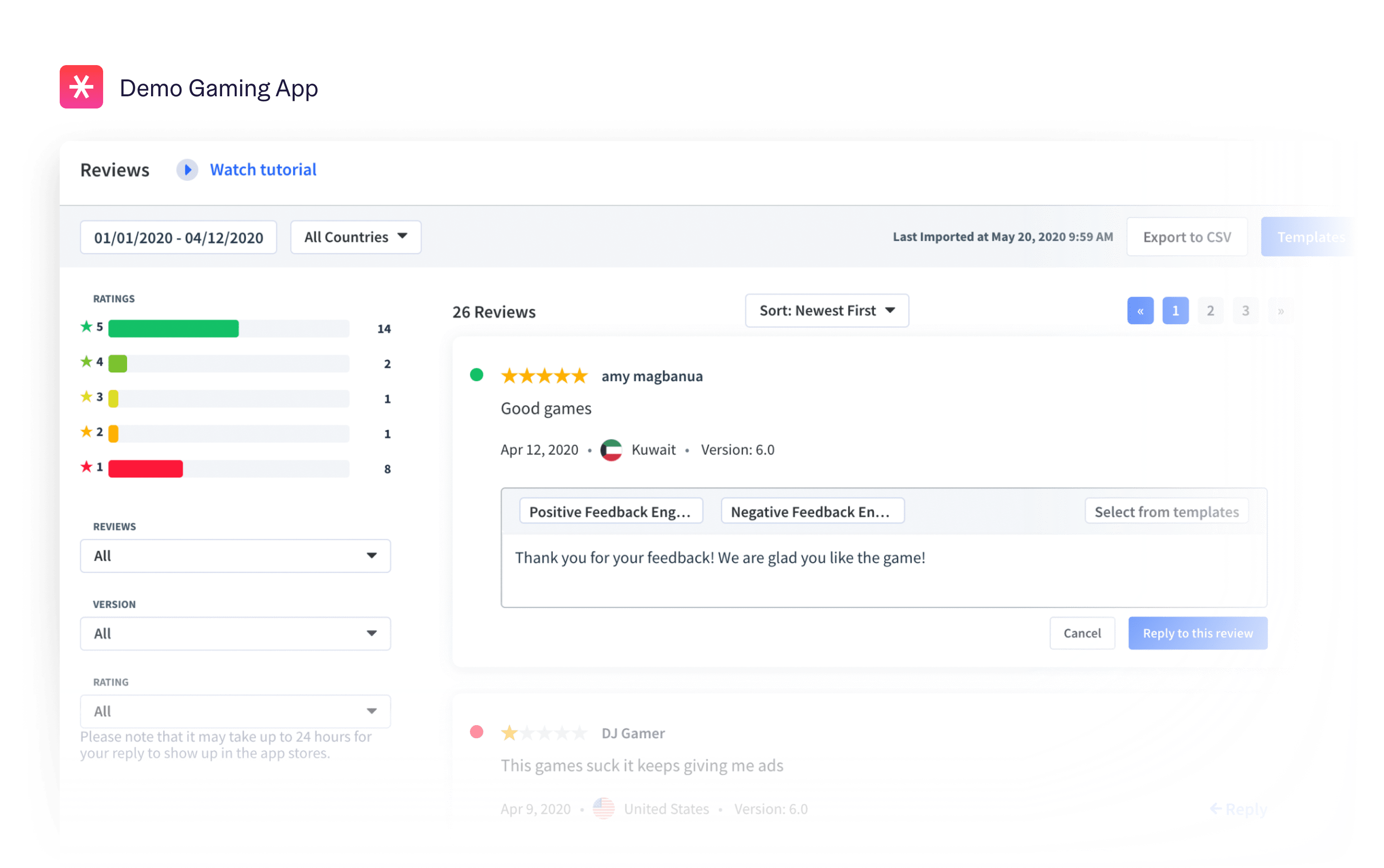Viewport: 1384px width, 868px height.
Task: Go to the previous page with double-left arrow
Action: [x=1140, y=311]
